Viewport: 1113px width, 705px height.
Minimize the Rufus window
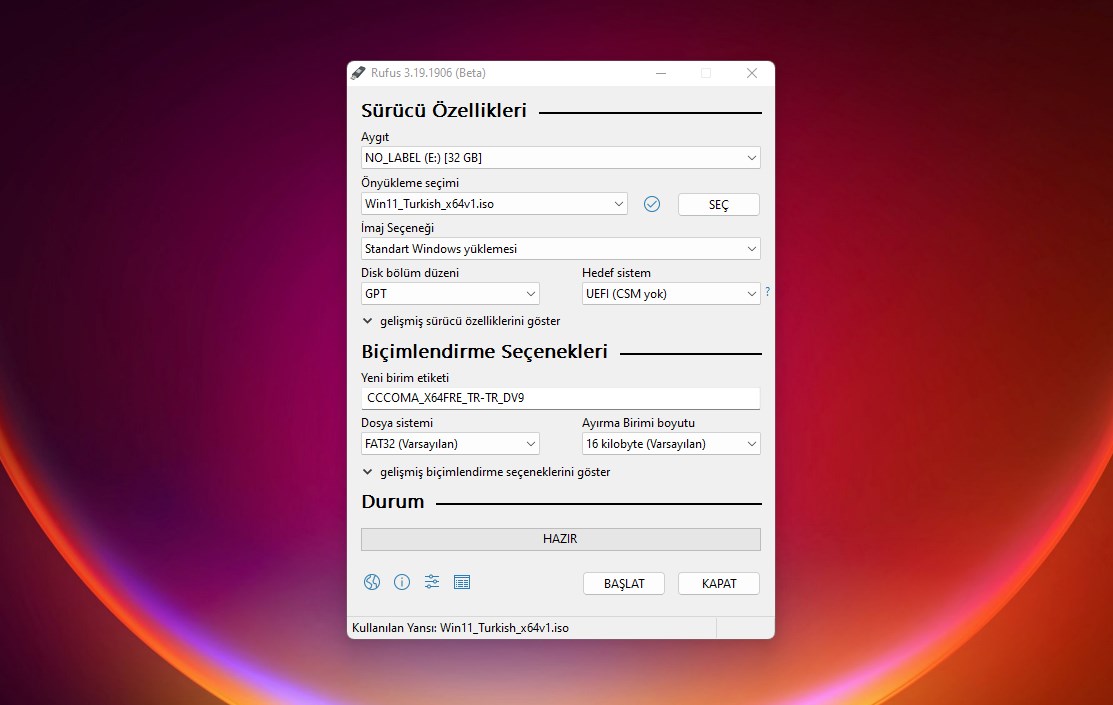[661, 73]
